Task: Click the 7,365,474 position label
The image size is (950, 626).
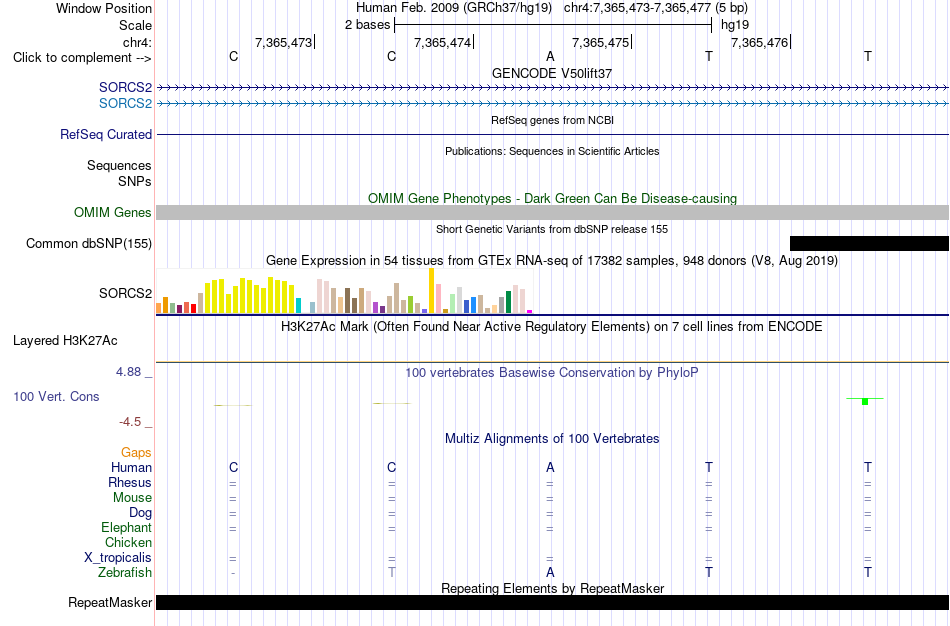Action: point(442,42)
